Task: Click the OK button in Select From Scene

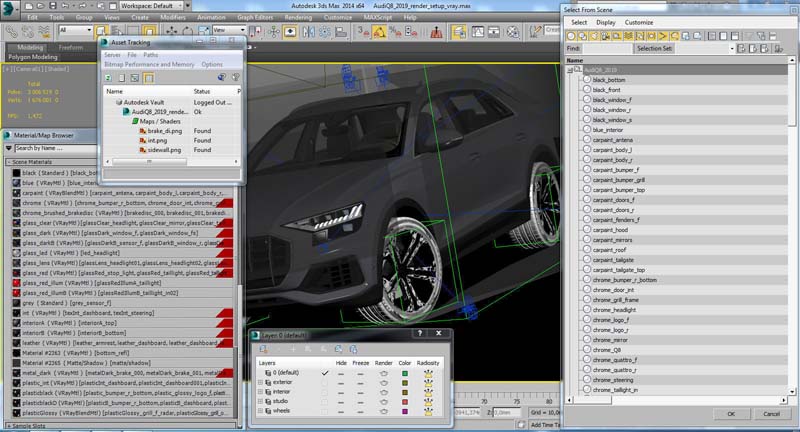Action: coord(731,414)
